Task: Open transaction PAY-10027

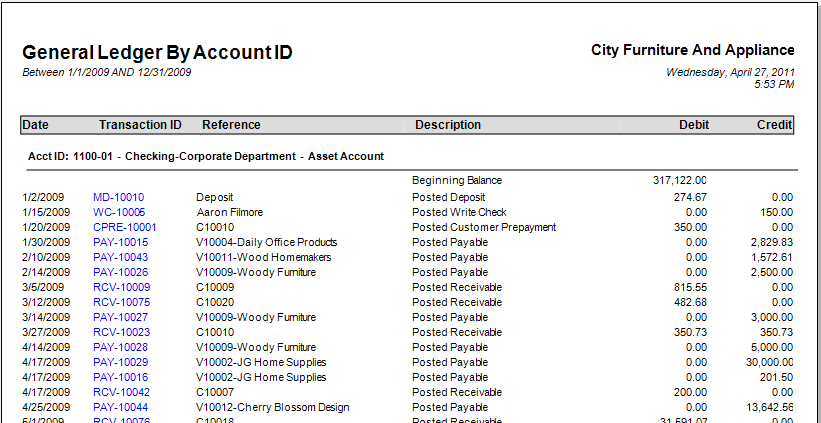Action: pyautogui.click(x=120, y=317)
